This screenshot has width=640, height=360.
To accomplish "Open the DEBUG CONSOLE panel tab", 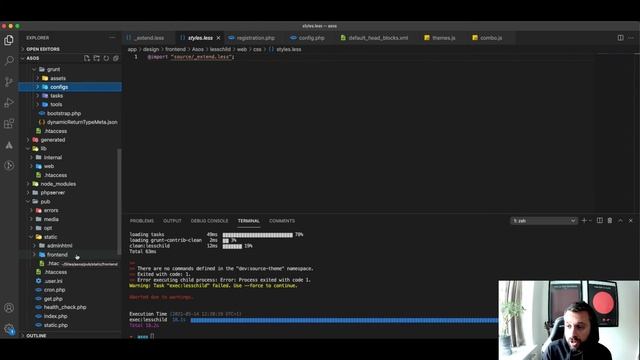I will click(209, 221).
